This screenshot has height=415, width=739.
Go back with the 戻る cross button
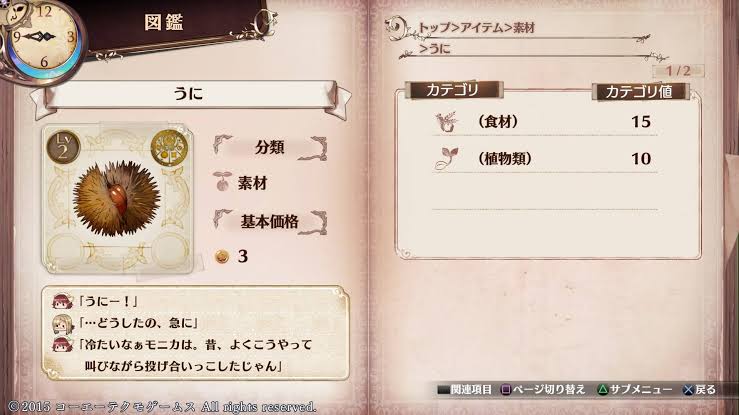pos(699,390)
